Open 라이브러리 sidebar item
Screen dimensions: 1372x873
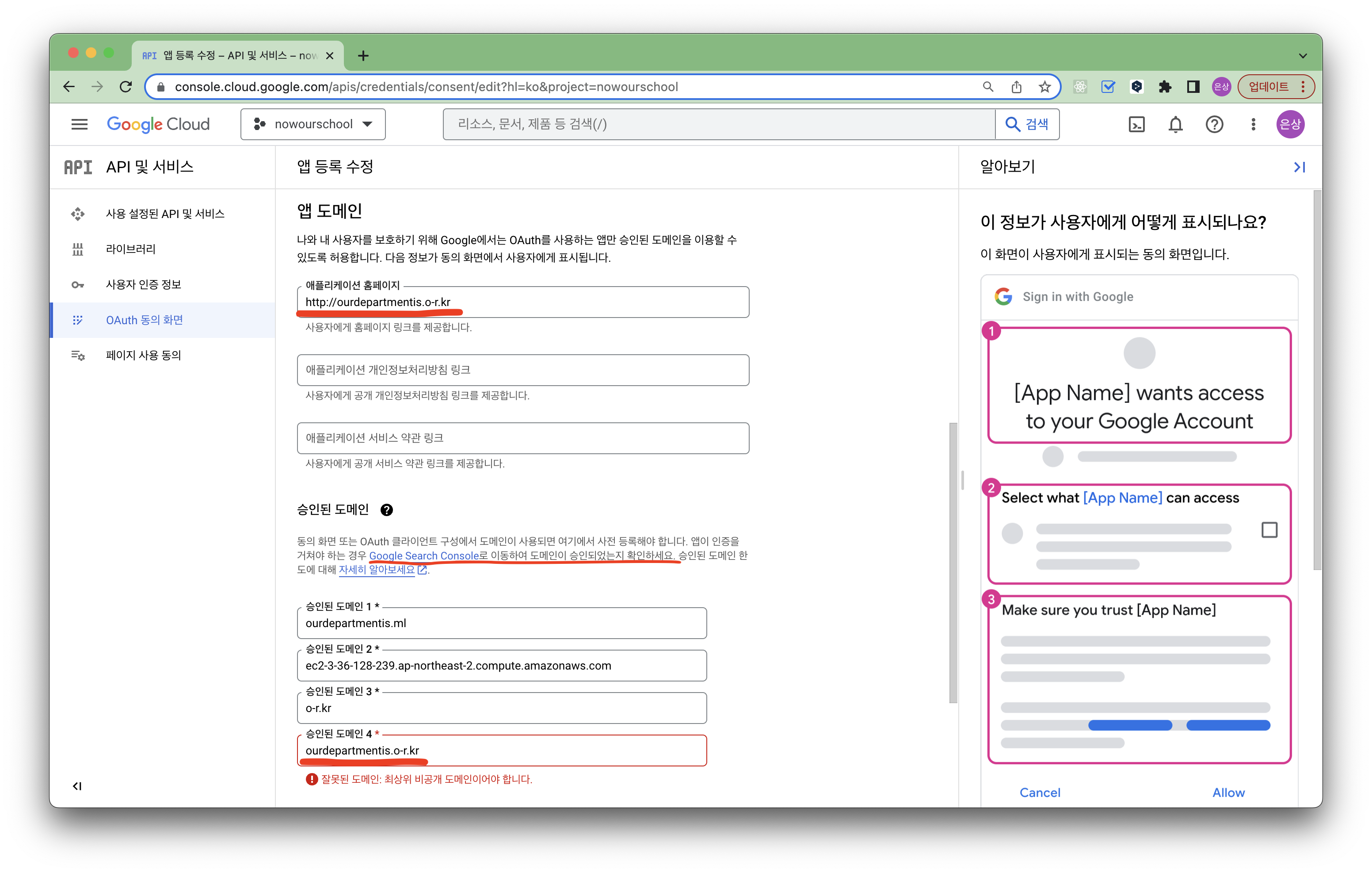[x=163, y=249]
